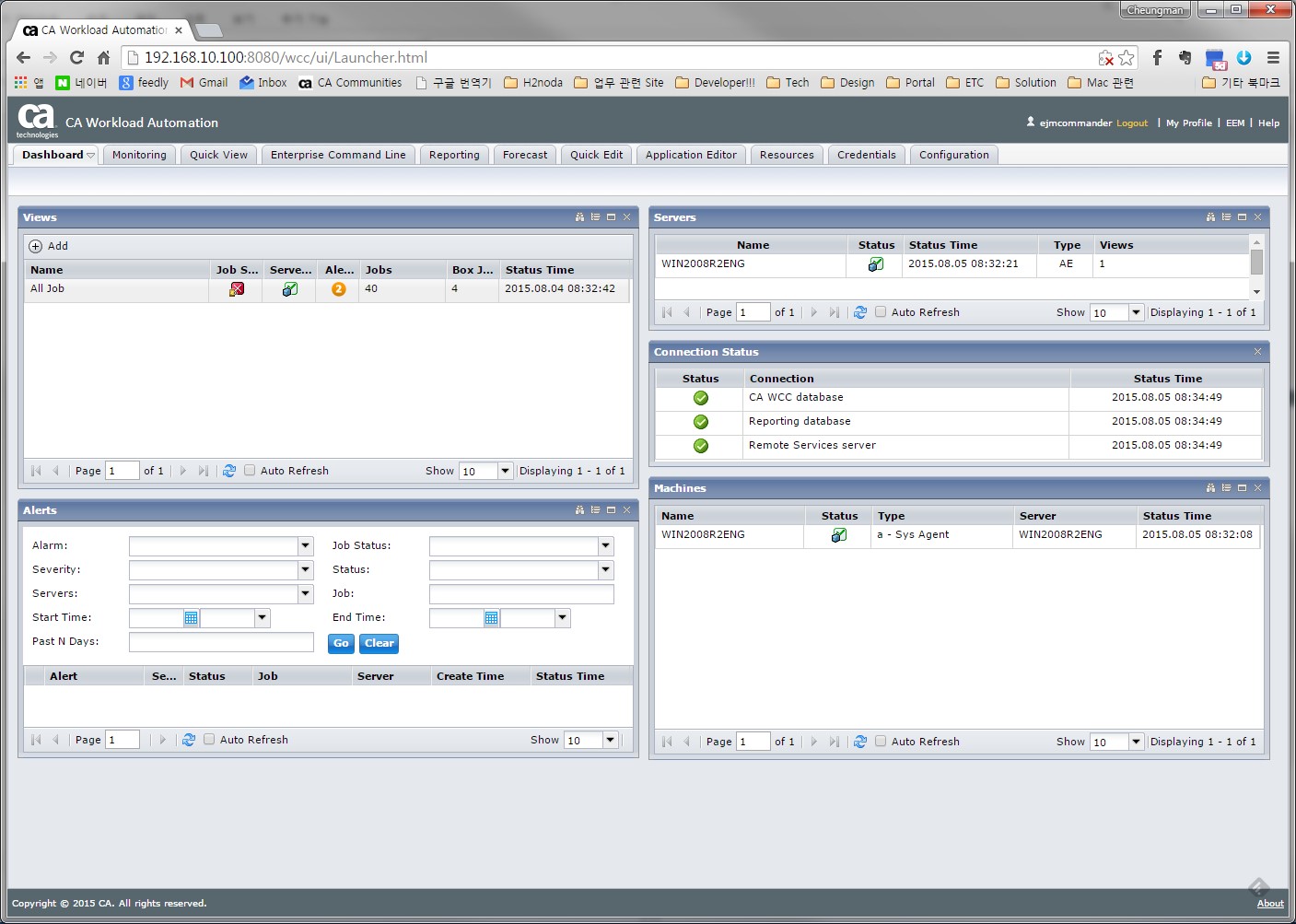Image resolution: width=1296 pixels, height=924 pixels.
Task: Click the Remote Services server status icon
Action: click(x=701, y=446)
